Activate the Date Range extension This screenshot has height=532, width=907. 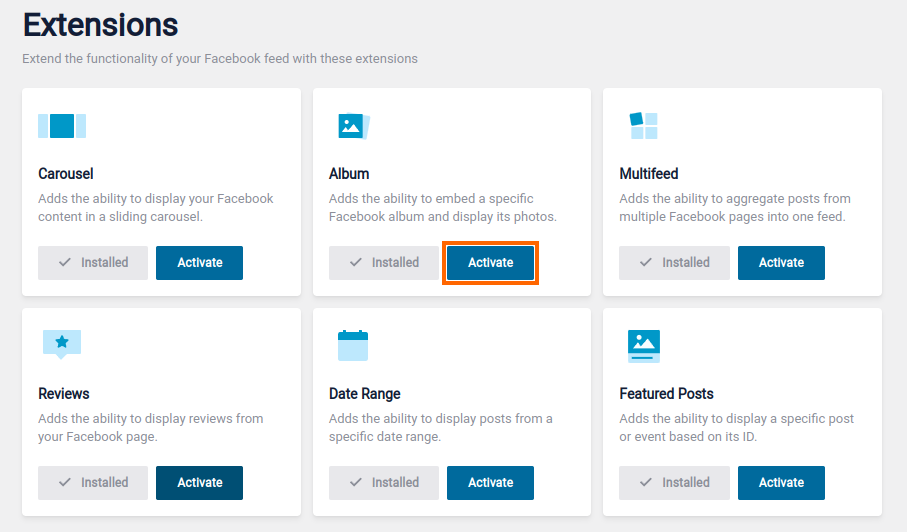490,483
